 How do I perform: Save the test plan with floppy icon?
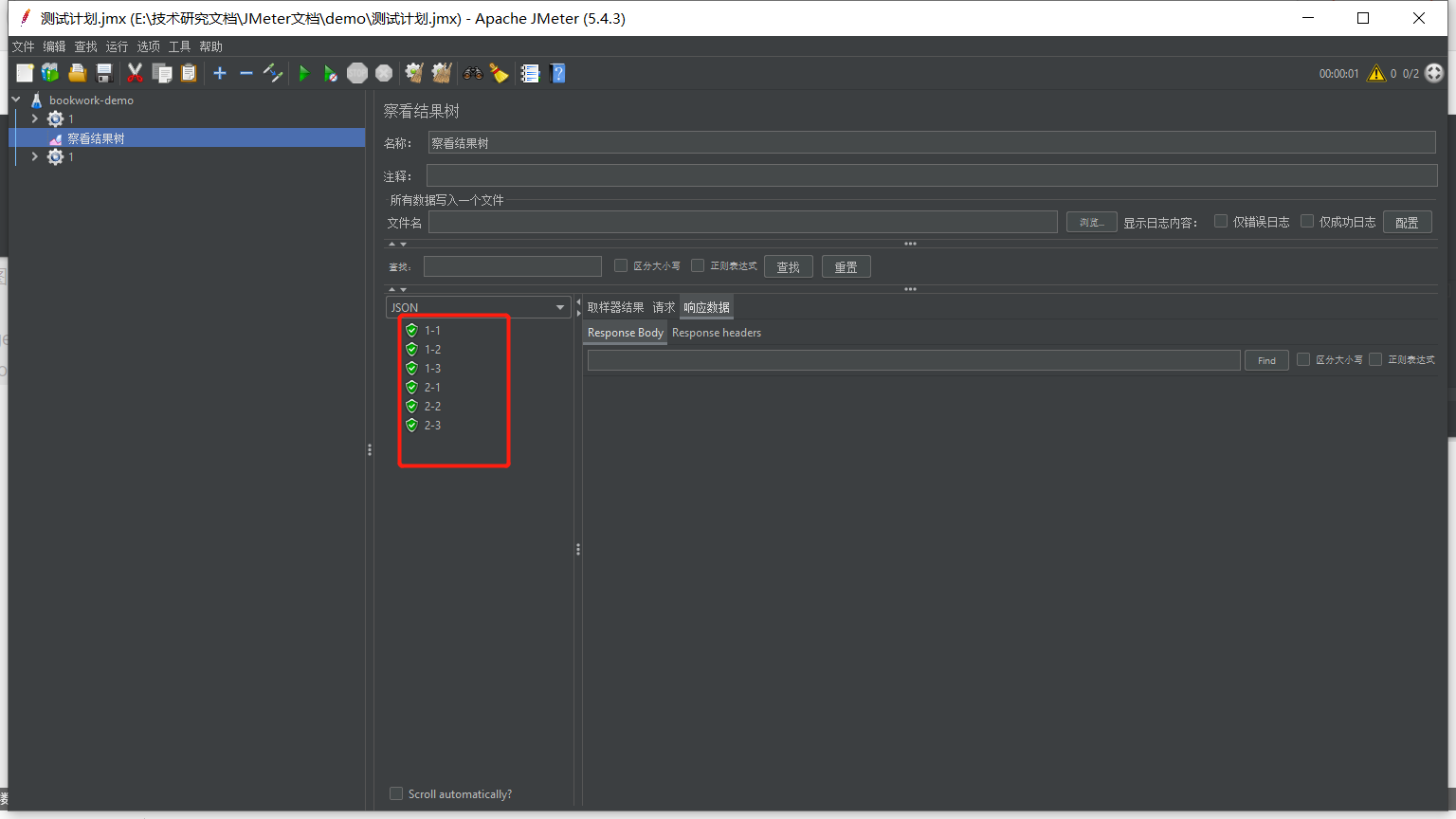(104, 73)
